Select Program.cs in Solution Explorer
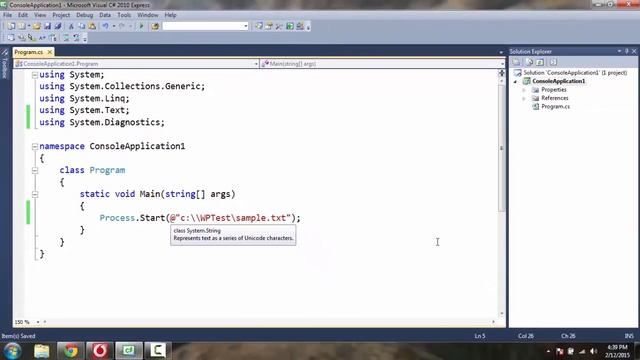Screen dimensions: 640x360 point(555,107)
